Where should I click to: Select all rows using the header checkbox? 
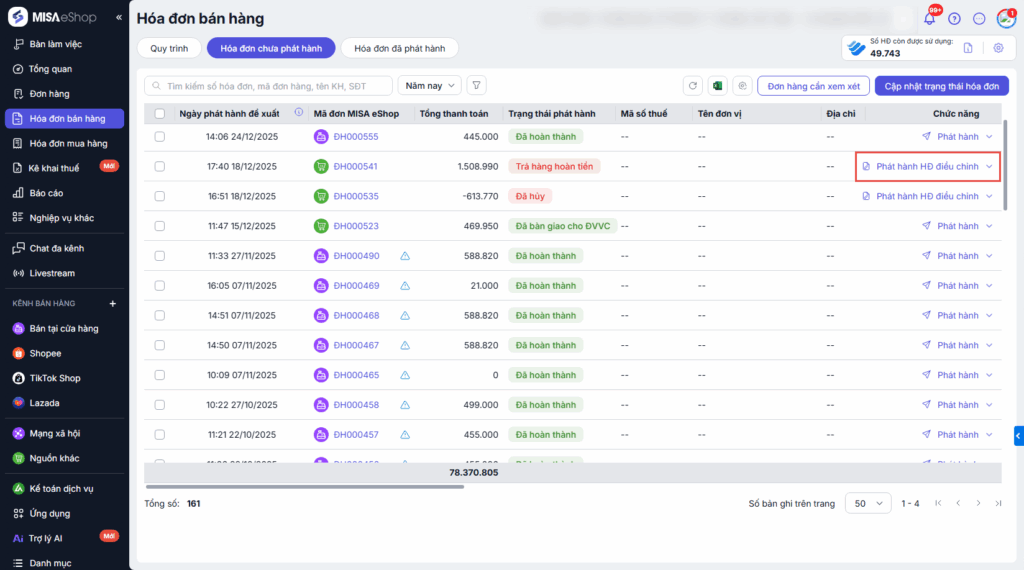(x=160, y=114)
